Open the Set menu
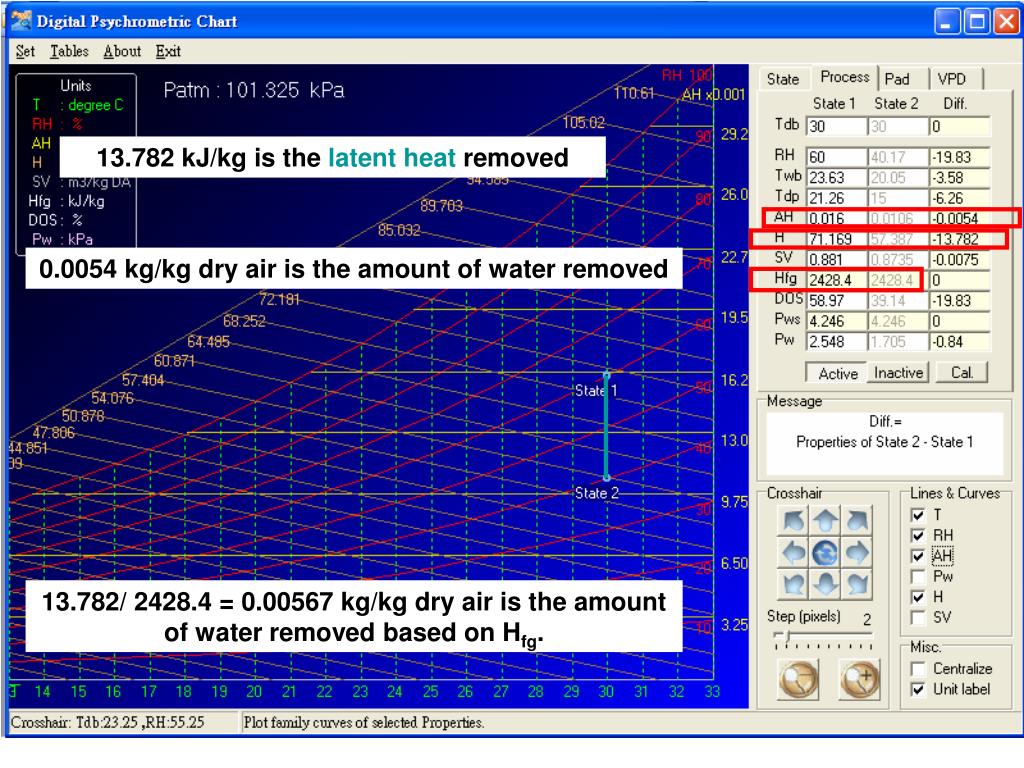 tap(25, 52)
